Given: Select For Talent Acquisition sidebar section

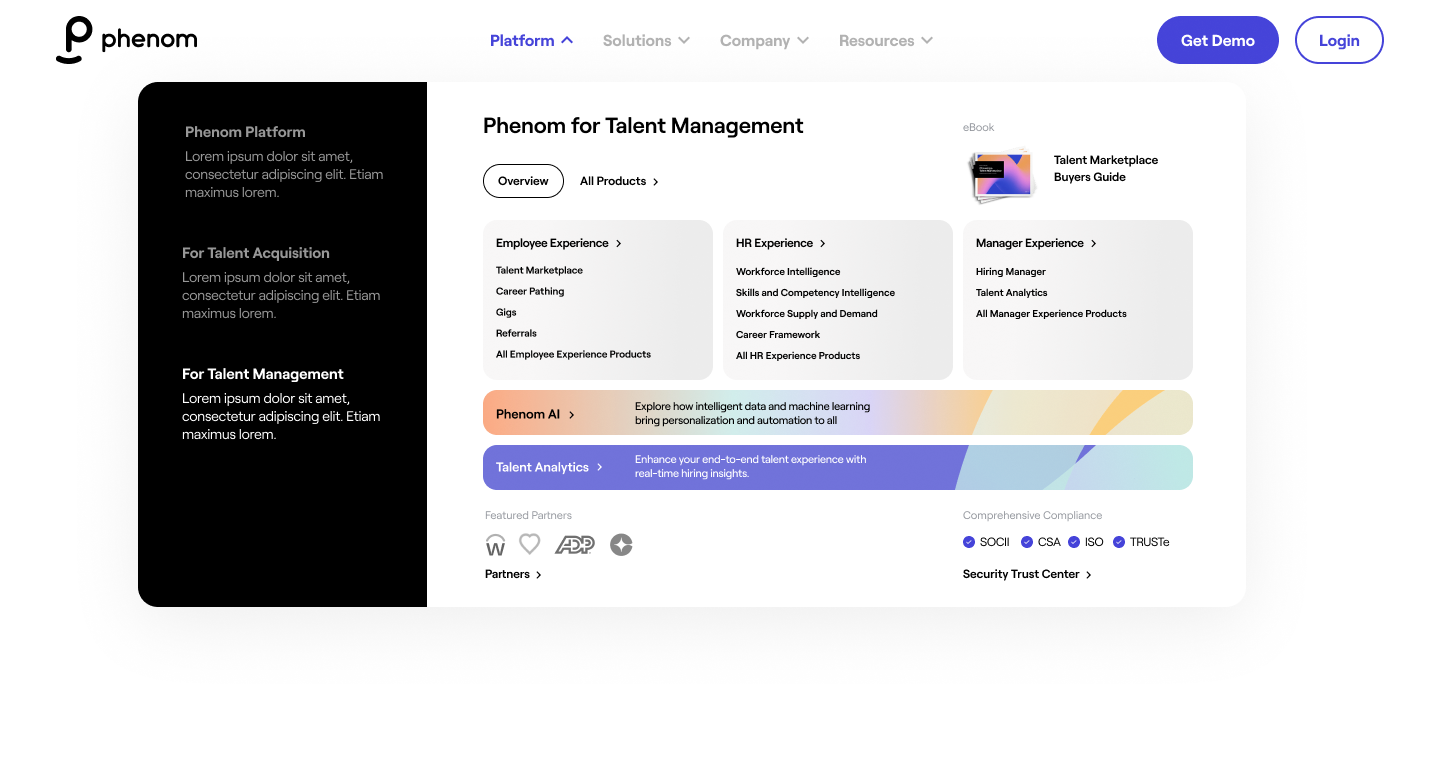Looking at the screenshot, I should [x=281, y=282].
